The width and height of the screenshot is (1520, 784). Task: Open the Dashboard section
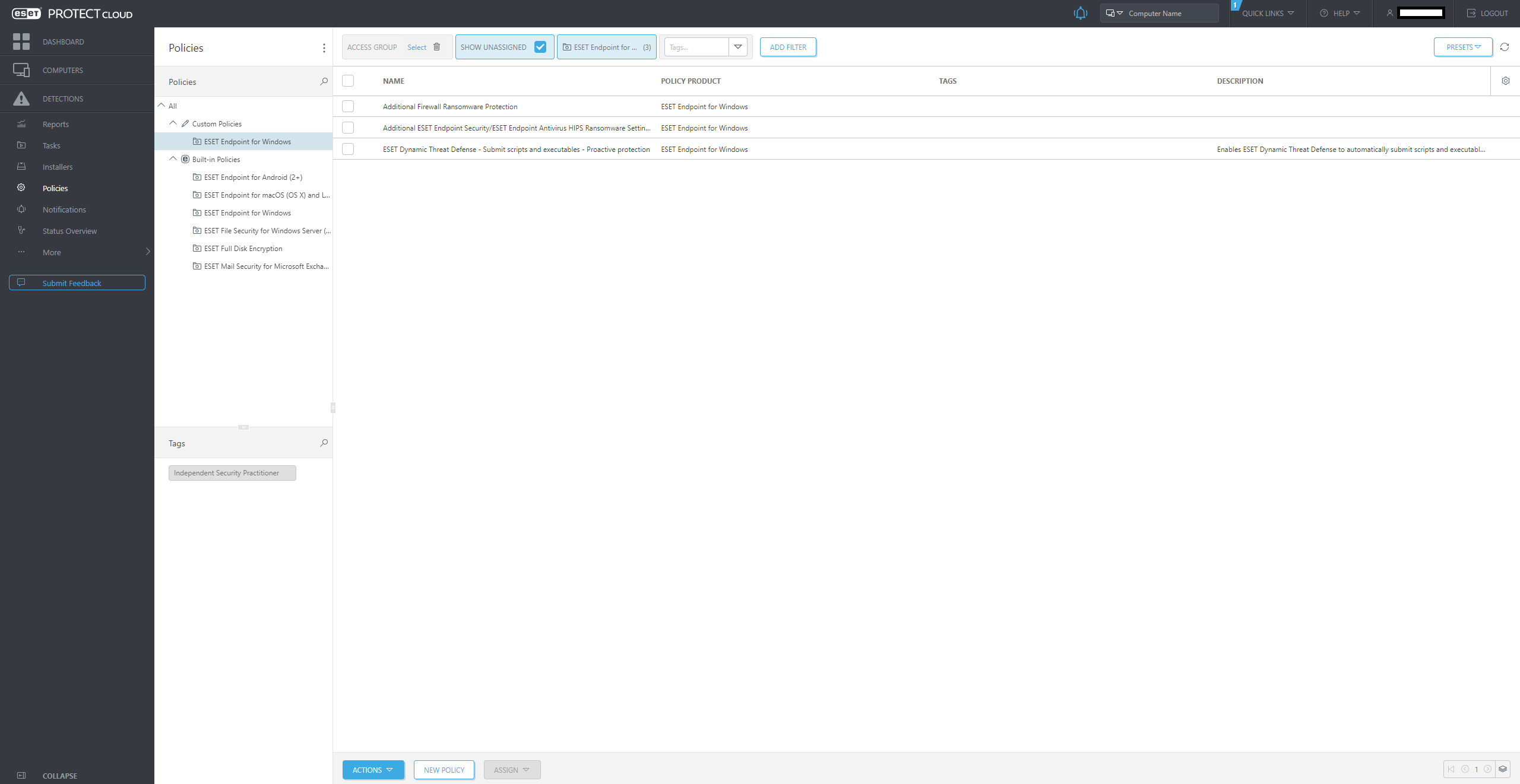coord(64,42)
